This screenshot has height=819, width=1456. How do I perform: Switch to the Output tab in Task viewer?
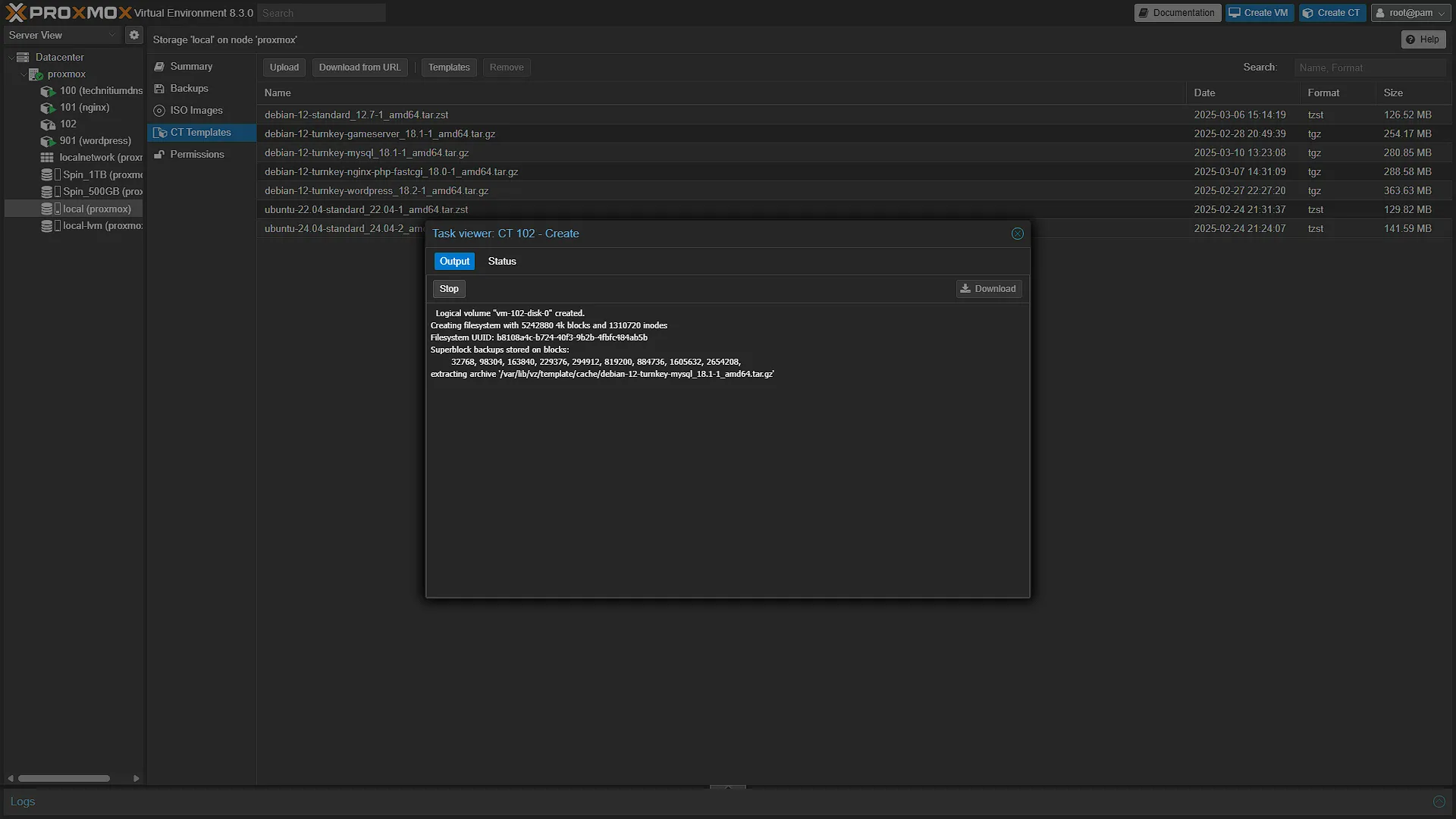[454, 262]
